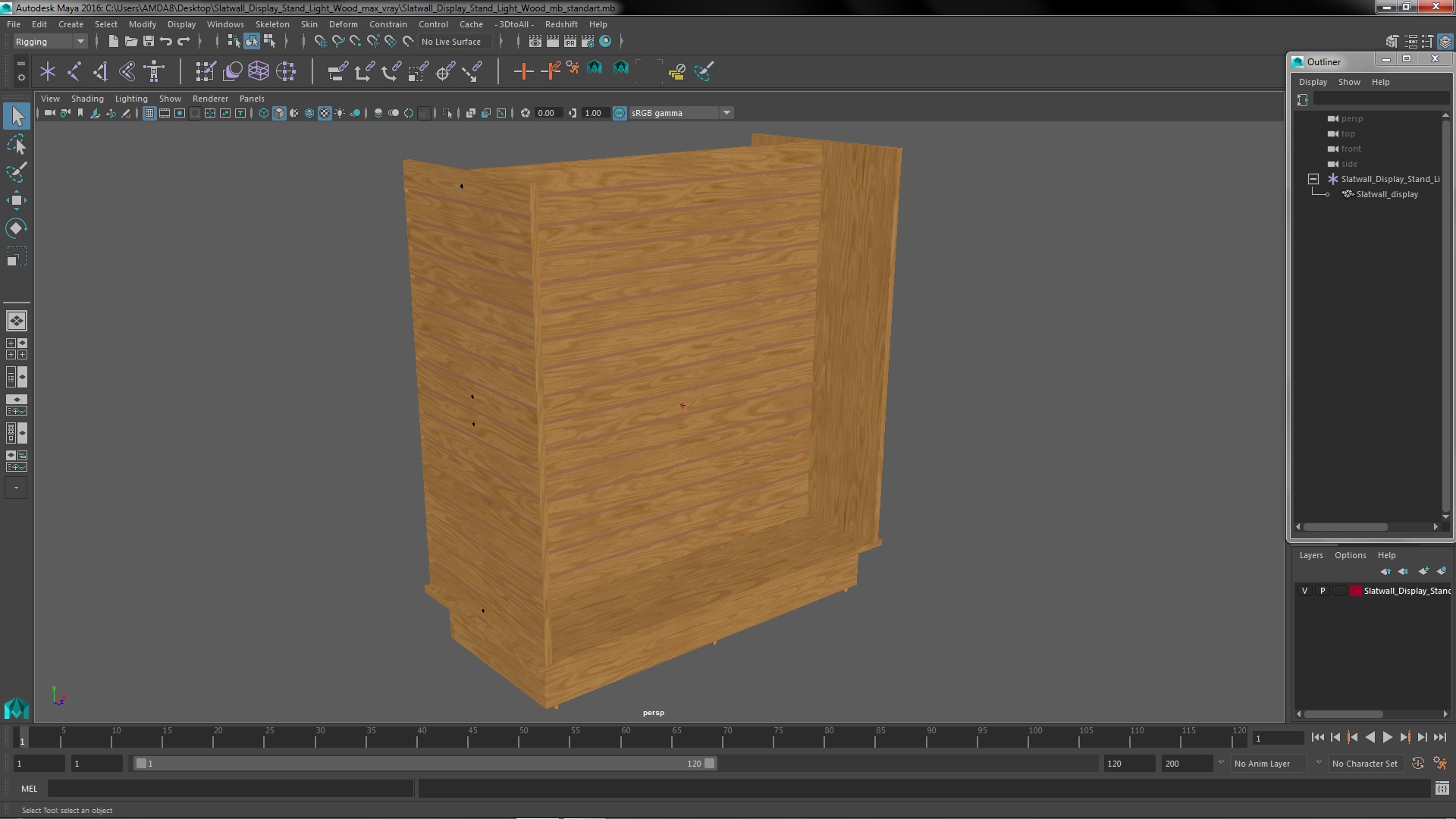The image size is (1456, 819).
Task: Click the Snap to grids magnet icon
Action: coord(320,41)
